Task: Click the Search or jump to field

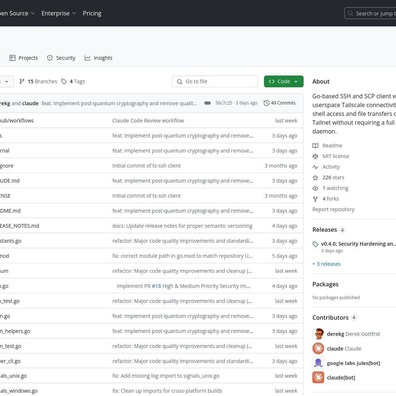Action: point(370,13)
